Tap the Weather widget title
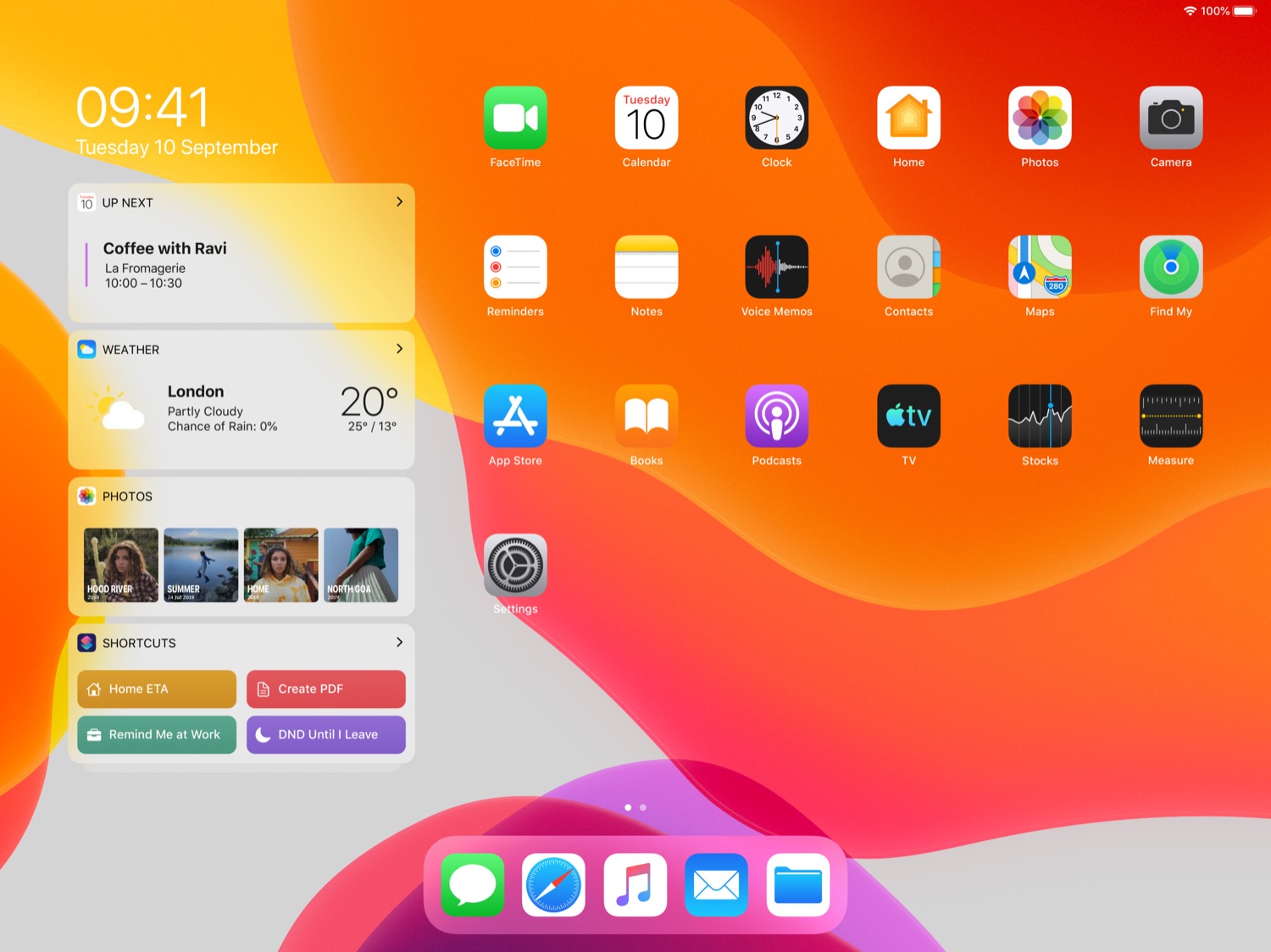1271x952 pixels. tap(130, 350)
